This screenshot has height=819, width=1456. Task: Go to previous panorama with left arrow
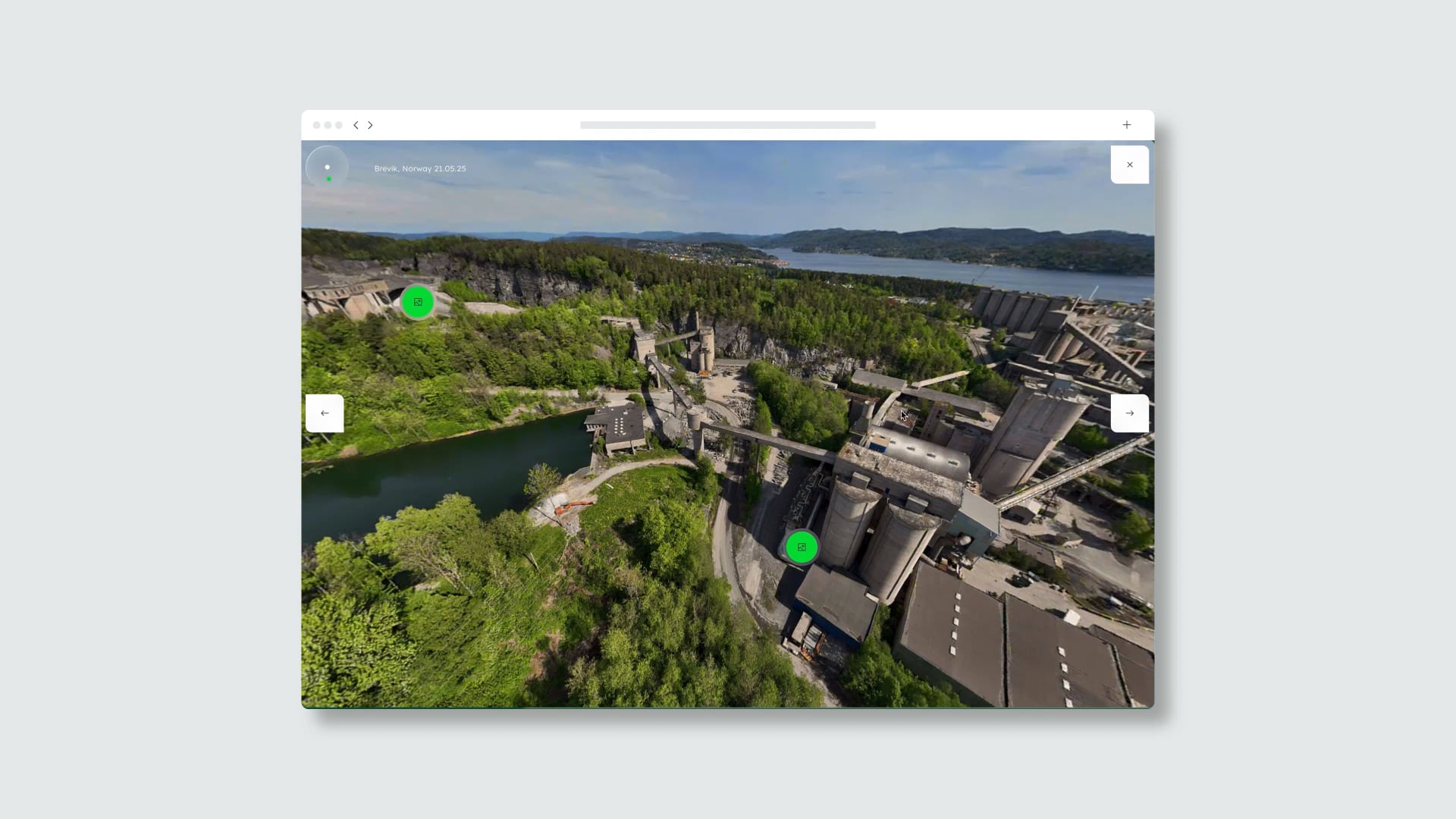[325, 413]
